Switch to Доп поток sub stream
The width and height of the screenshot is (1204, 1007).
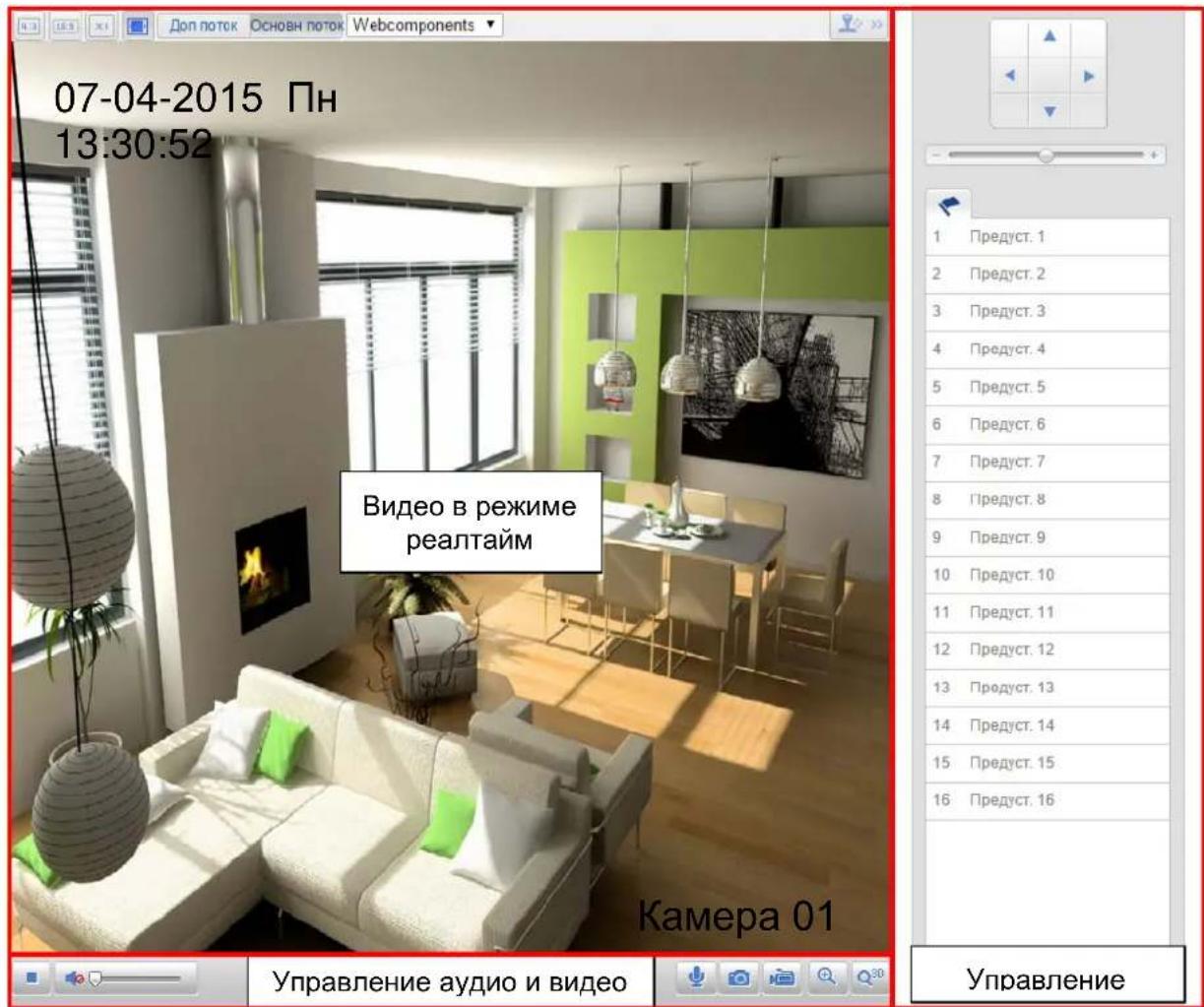(x=203, y=26)
